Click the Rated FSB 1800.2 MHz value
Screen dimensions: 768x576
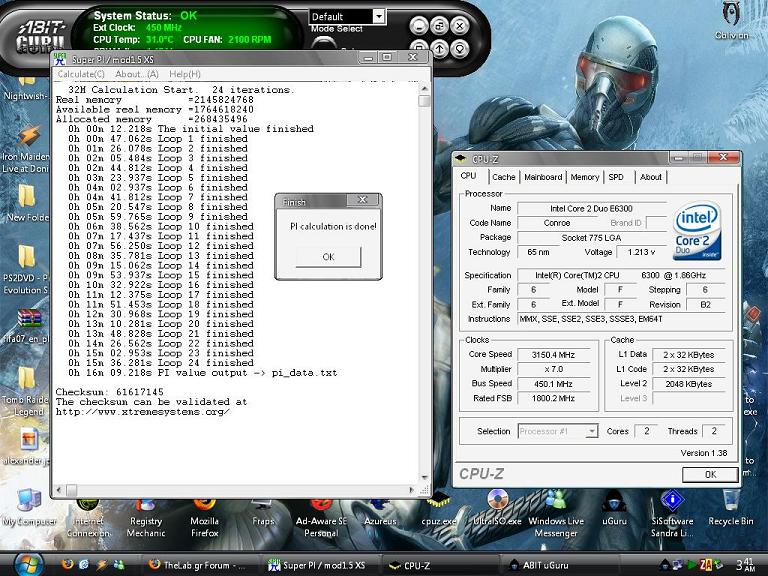tap(553, 398)
